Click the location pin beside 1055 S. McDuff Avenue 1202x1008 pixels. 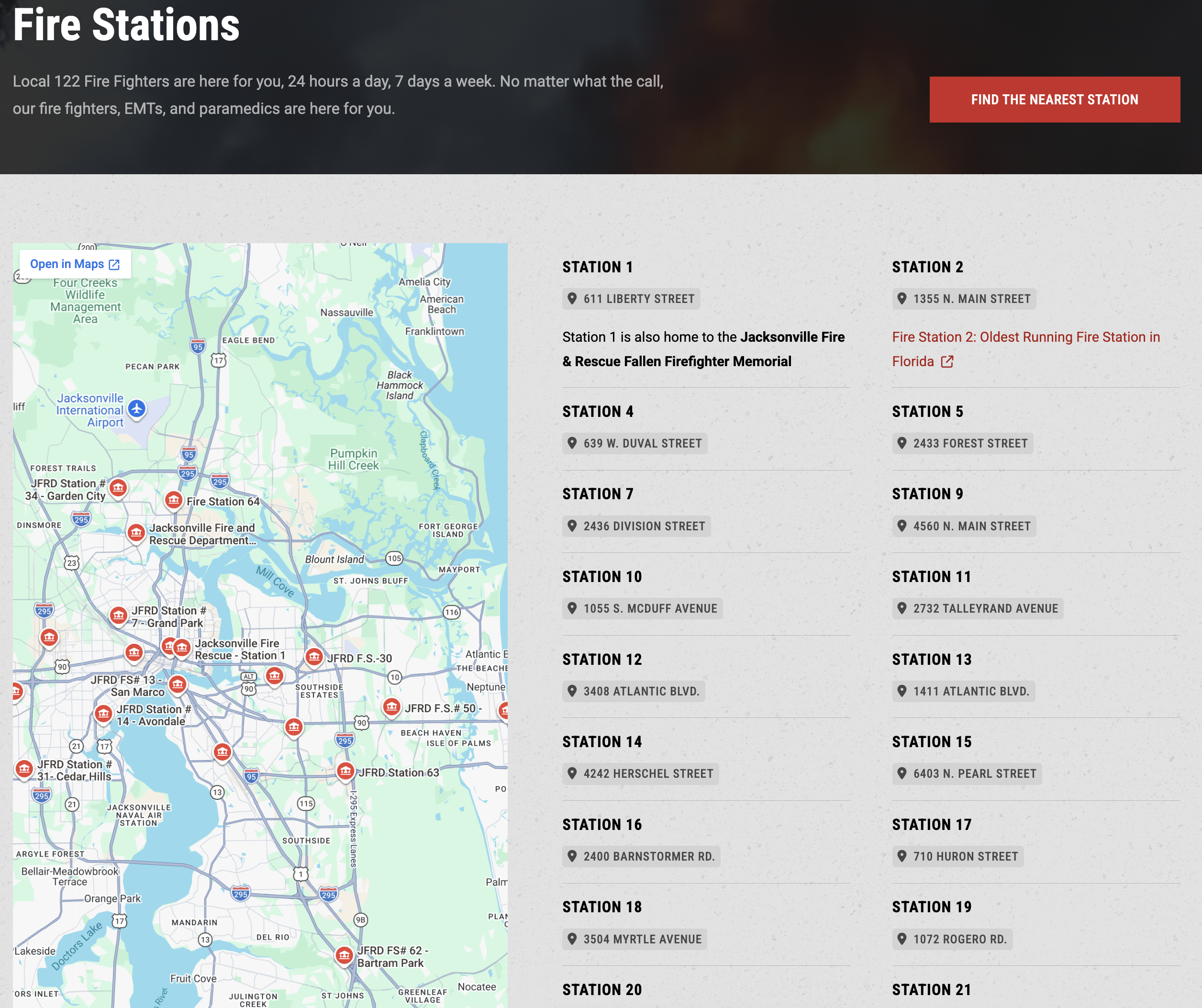click(572, 608)
